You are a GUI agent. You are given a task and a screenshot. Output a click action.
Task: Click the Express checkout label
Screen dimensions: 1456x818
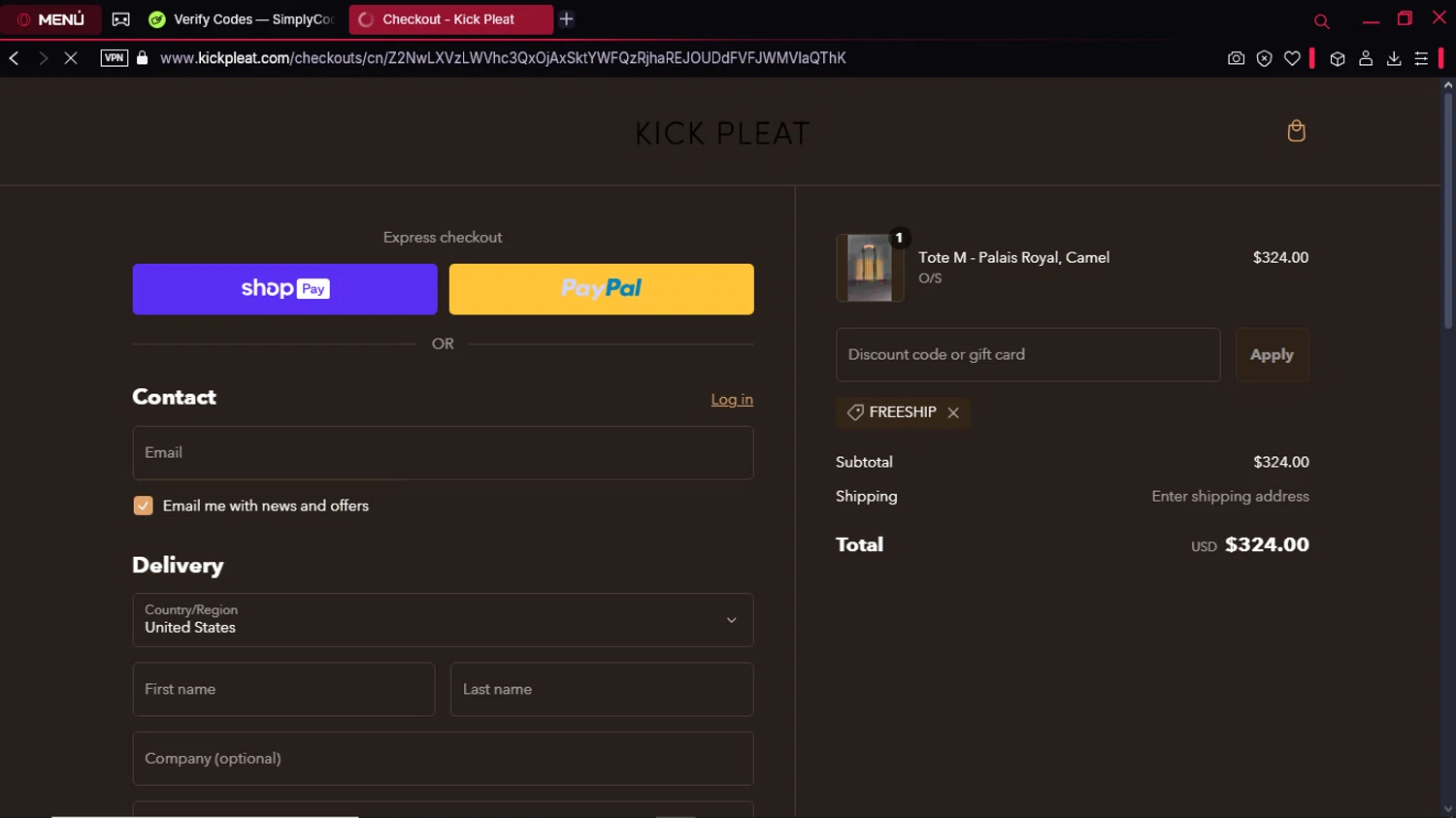[443, 237]
